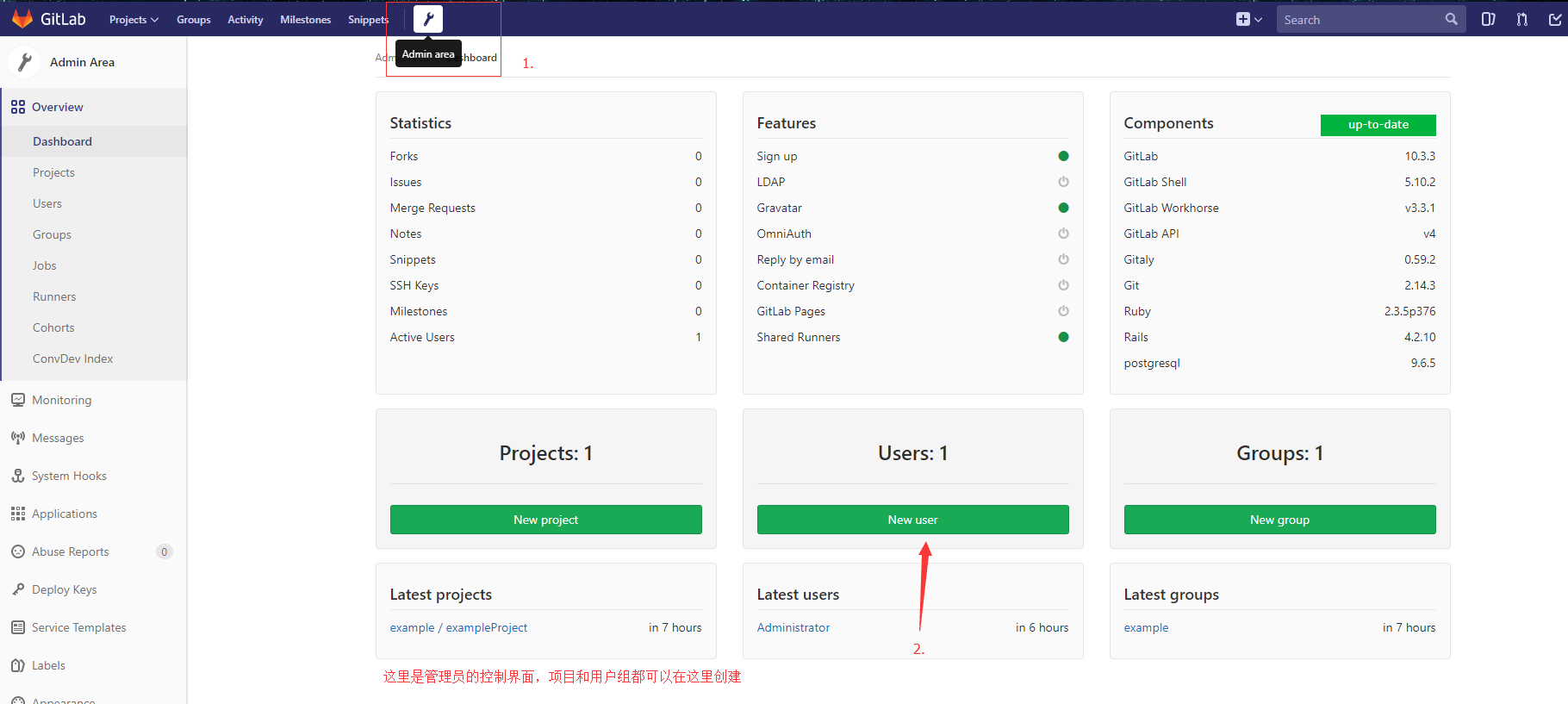Open Snippets in the top navigation

click(x=368, y=20)
